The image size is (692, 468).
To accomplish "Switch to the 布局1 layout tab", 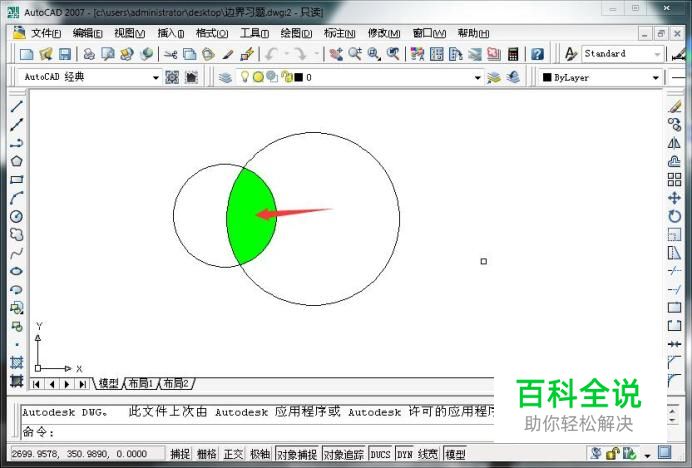I will click(140, 383).
